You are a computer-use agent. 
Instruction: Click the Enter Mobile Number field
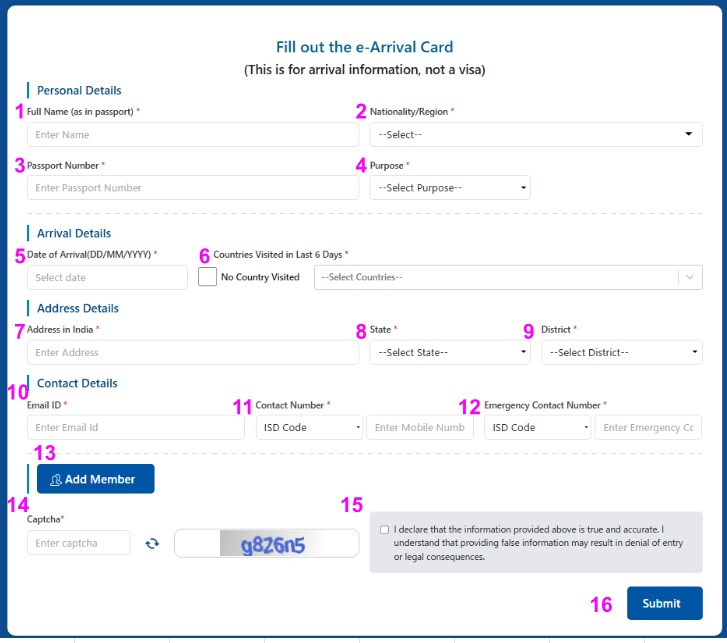coord(420,427)
